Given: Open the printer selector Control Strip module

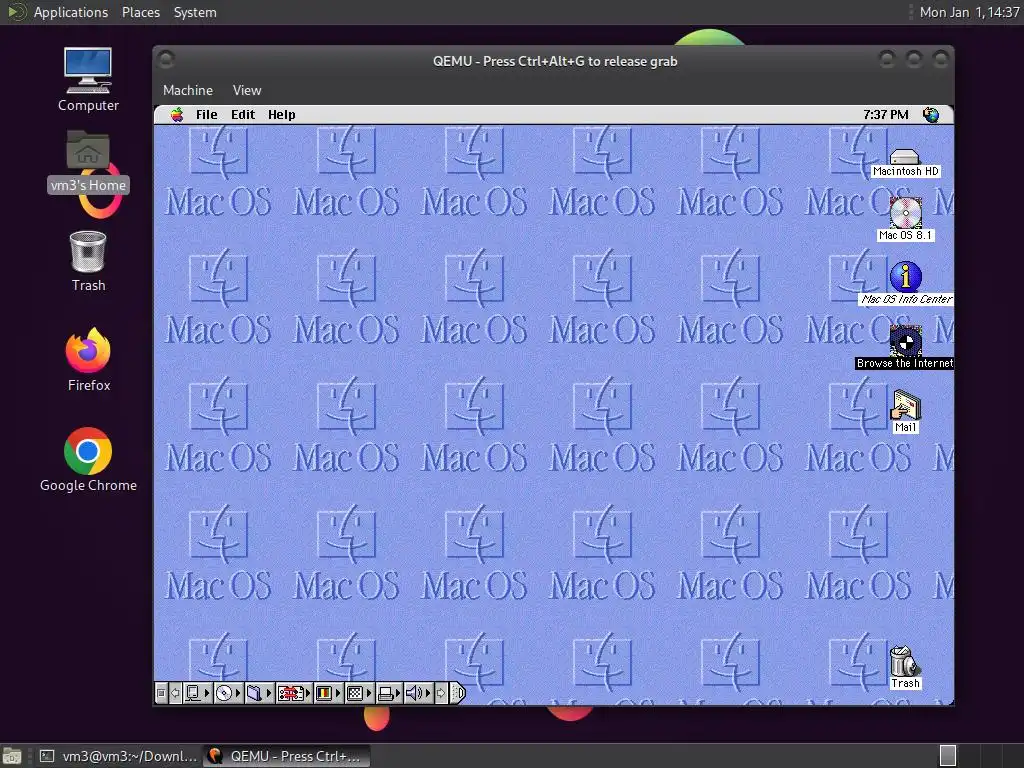Looking at the screenshot, I should (390, 693).
